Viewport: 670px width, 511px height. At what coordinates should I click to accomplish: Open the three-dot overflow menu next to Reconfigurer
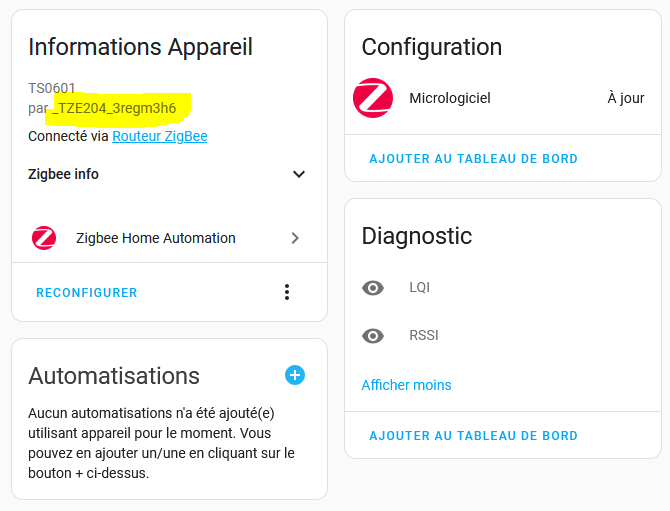tap(287, 292)
